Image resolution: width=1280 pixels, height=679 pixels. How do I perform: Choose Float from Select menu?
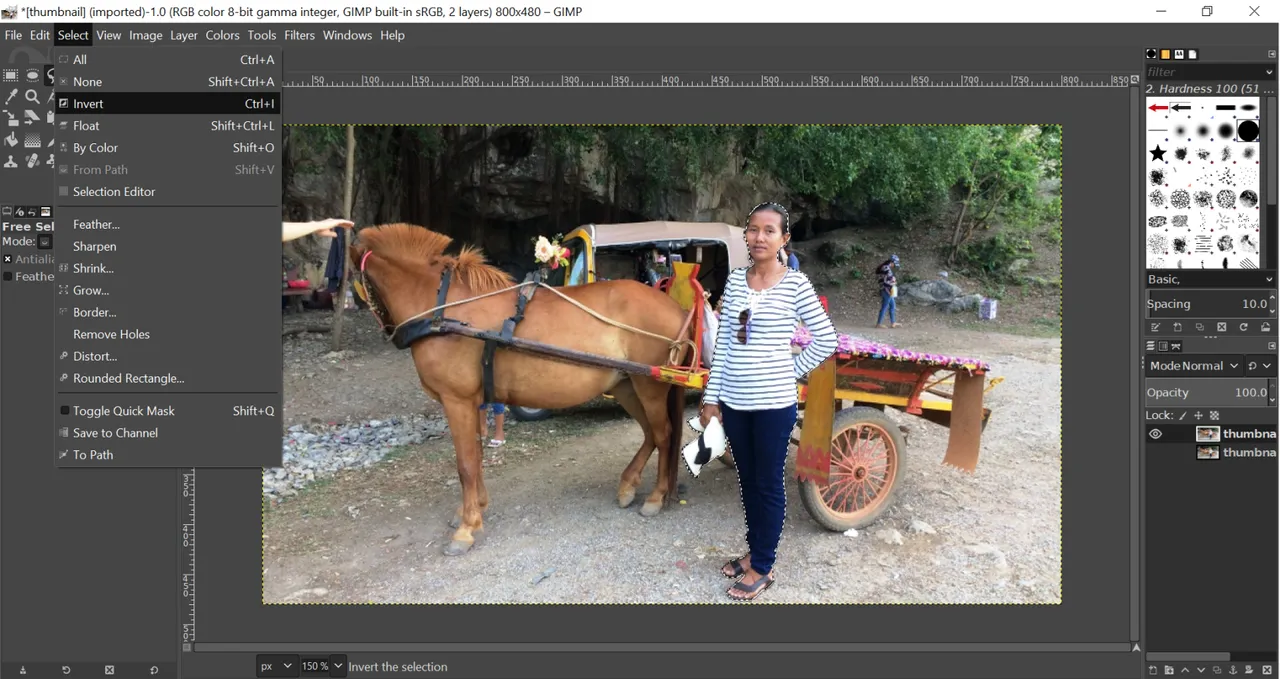[168, 126]
